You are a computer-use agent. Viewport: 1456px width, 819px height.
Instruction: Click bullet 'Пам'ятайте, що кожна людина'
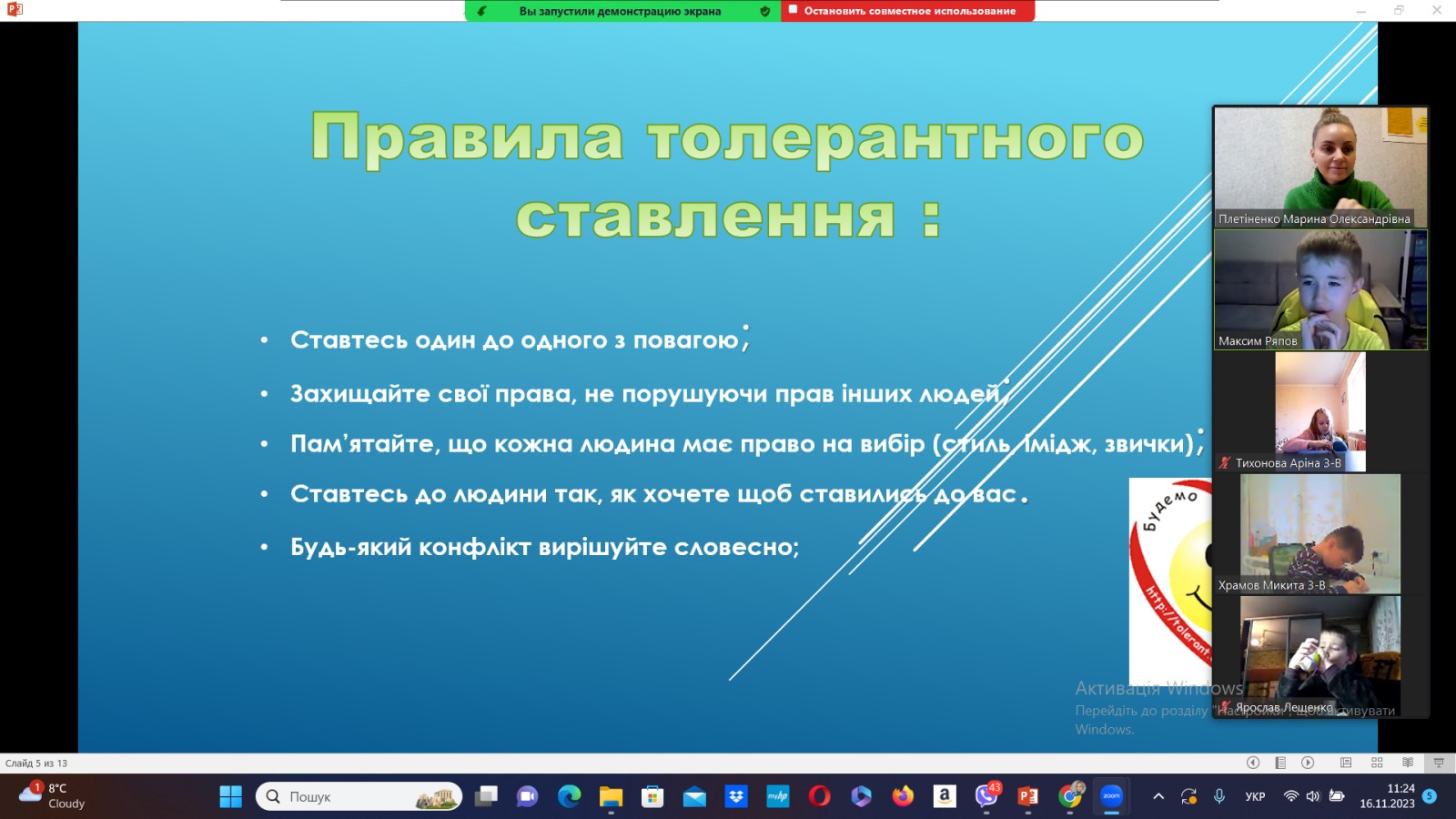pyautogui.click(x=746, y=443)
